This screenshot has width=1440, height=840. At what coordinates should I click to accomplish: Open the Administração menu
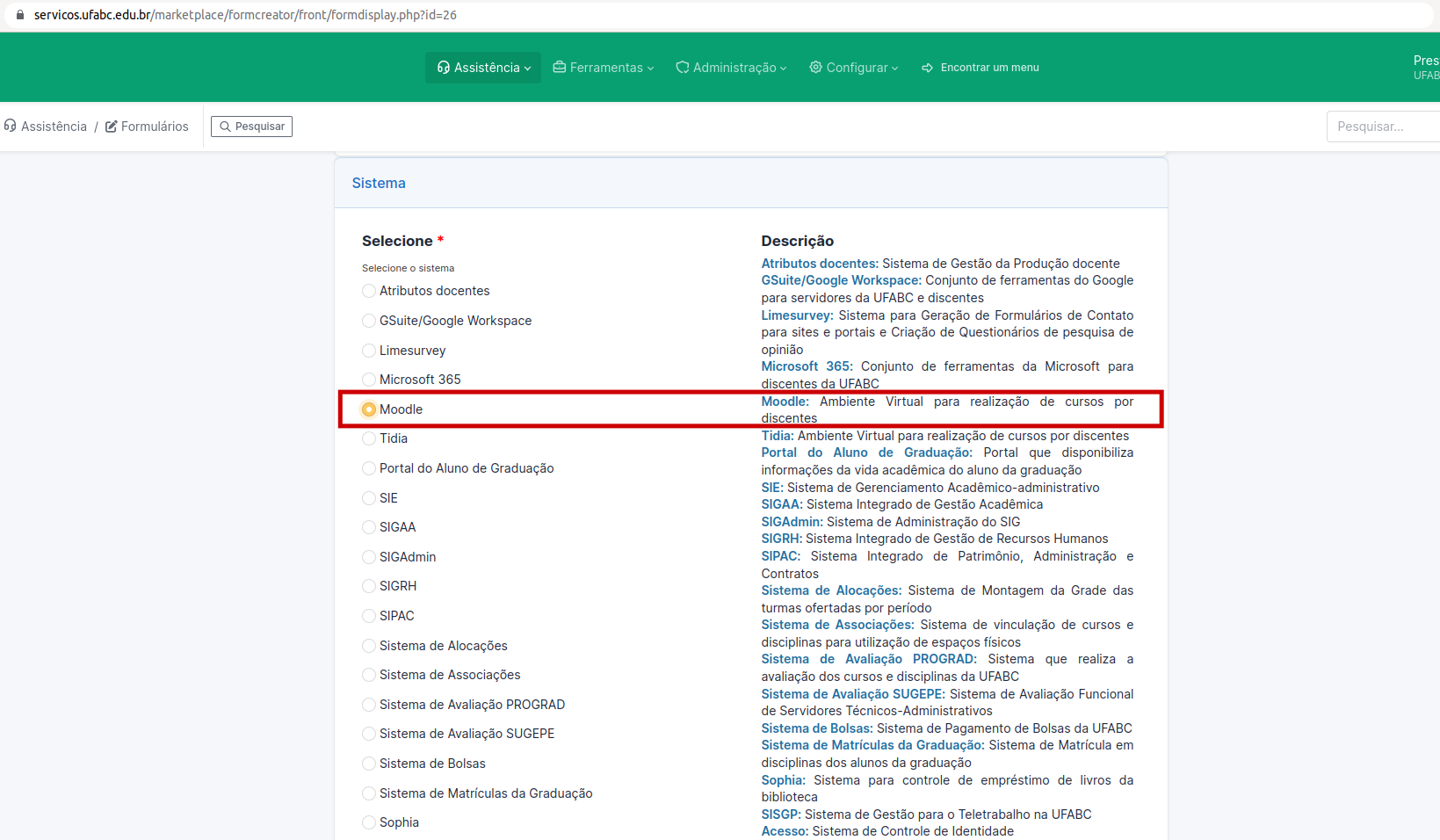[x=731, y=67]
